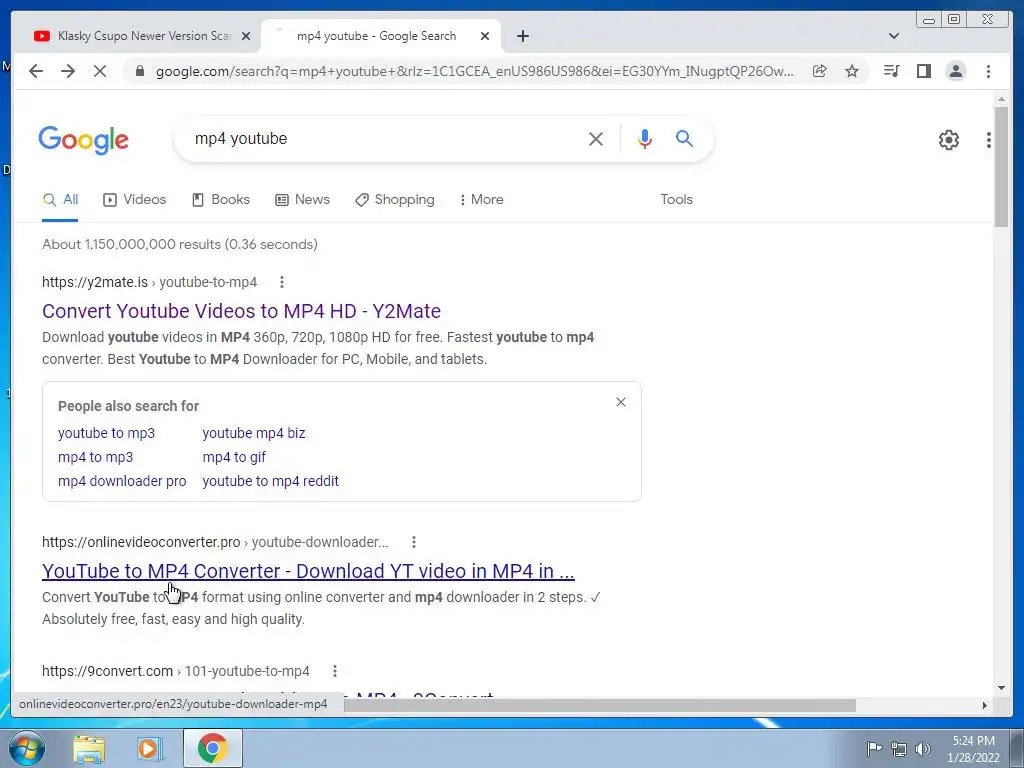Click the Chrome taskbar icon

point(212,748)
